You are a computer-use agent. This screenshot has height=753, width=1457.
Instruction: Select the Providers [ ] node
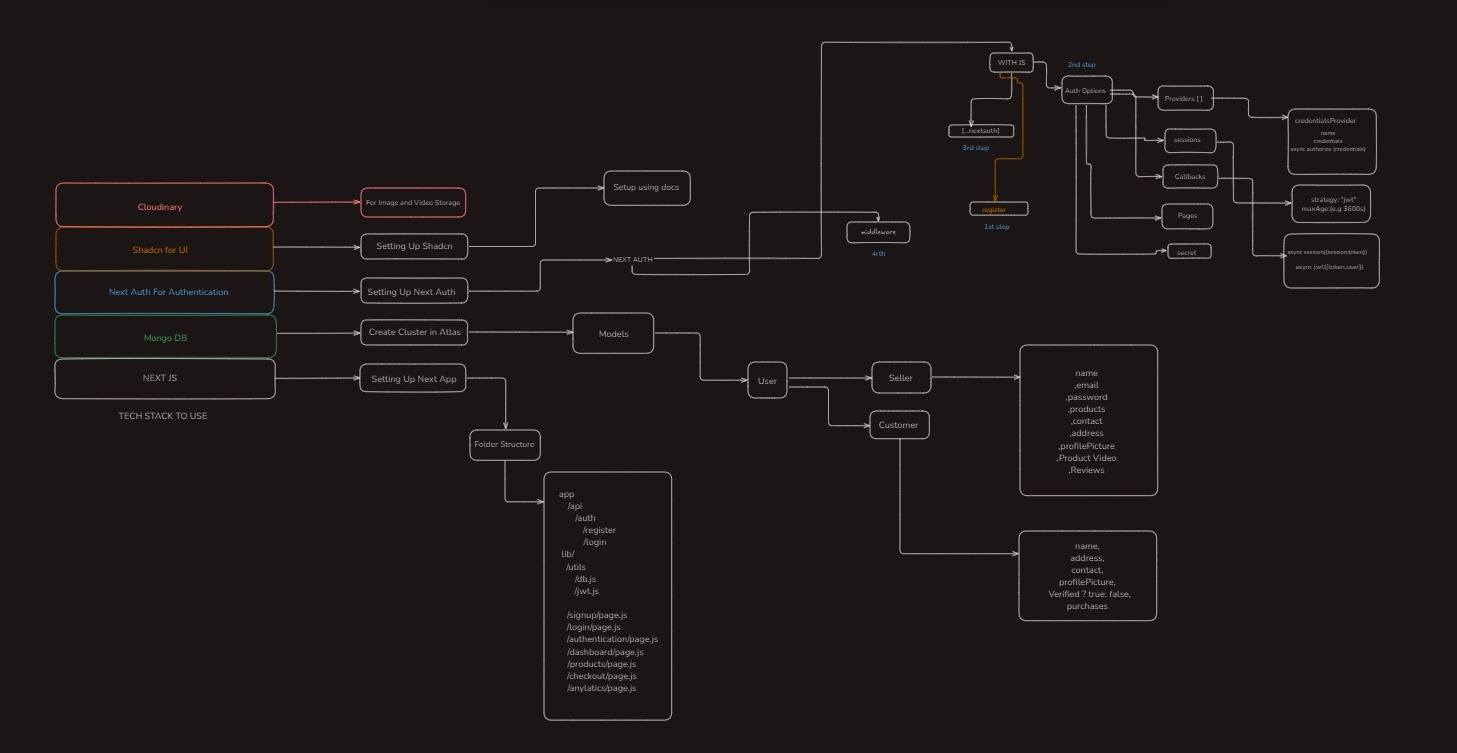pyautogui.click(x=1185, y=99)
